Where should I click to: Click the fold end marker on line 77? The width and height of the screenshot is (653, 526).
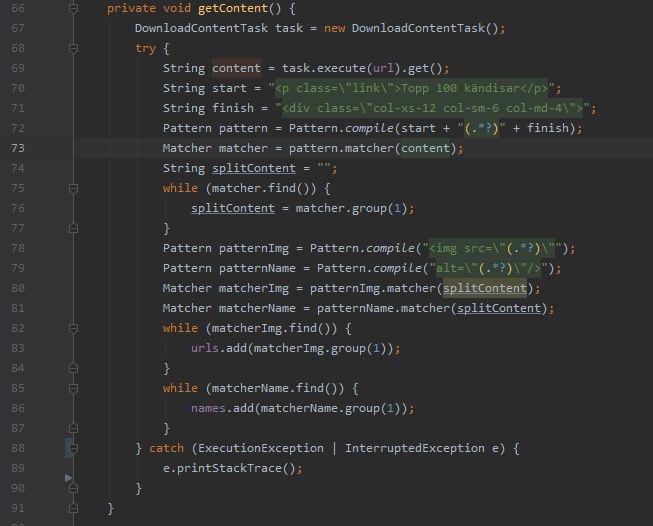73,228
